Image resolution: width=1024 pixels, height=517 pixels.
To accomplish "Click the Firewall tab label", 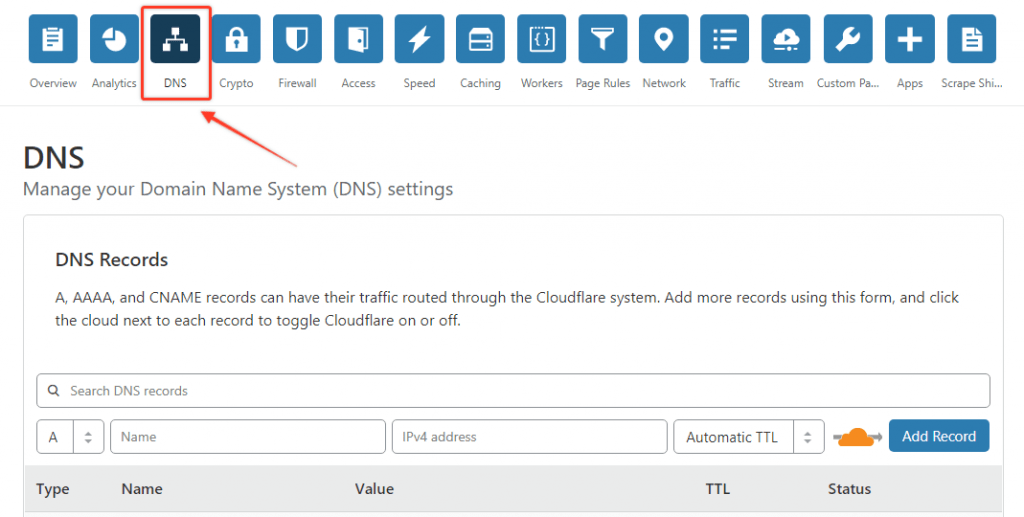I will 297,83.
